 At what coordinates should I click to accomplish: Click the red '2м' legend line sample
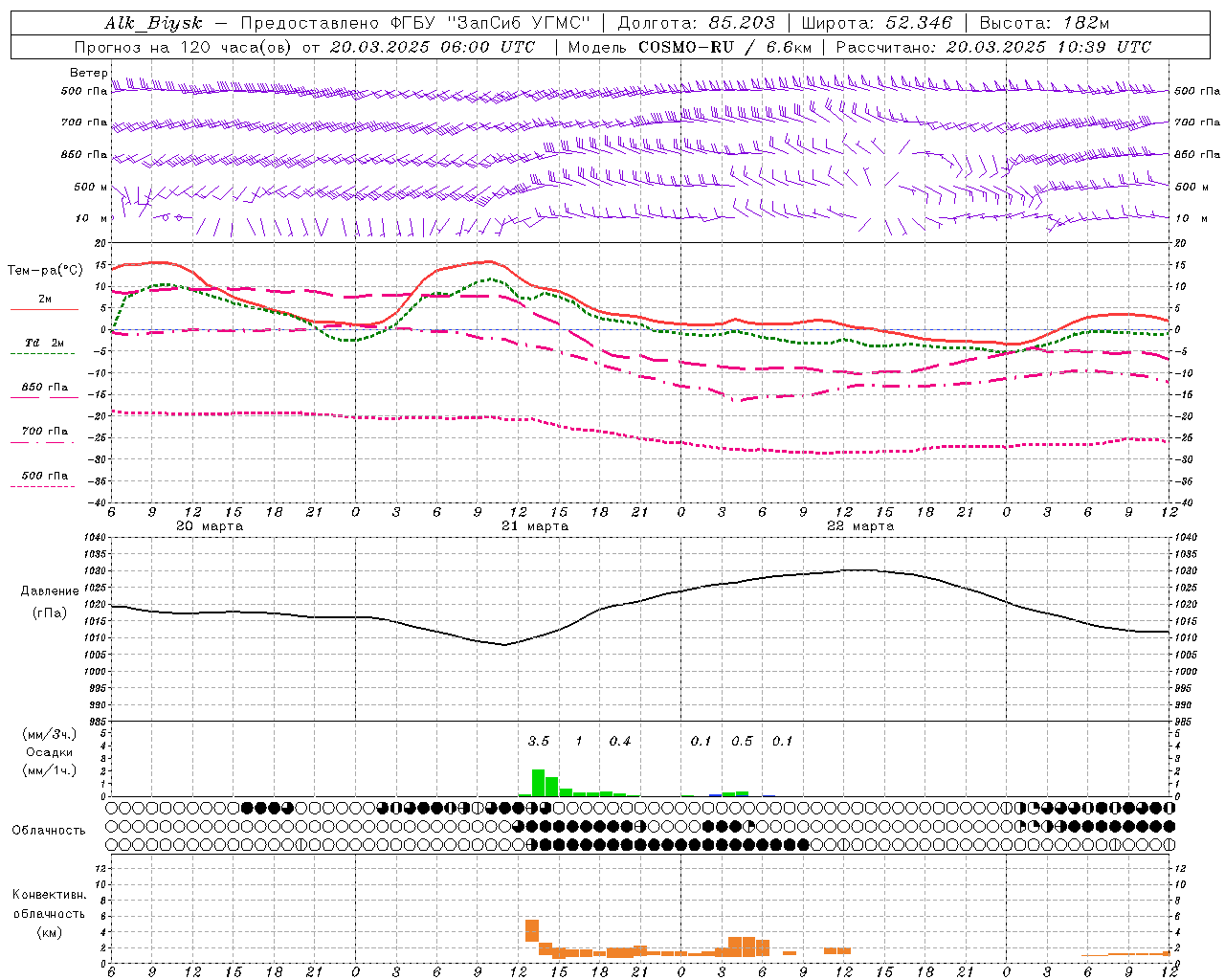(x=44, y=309)
